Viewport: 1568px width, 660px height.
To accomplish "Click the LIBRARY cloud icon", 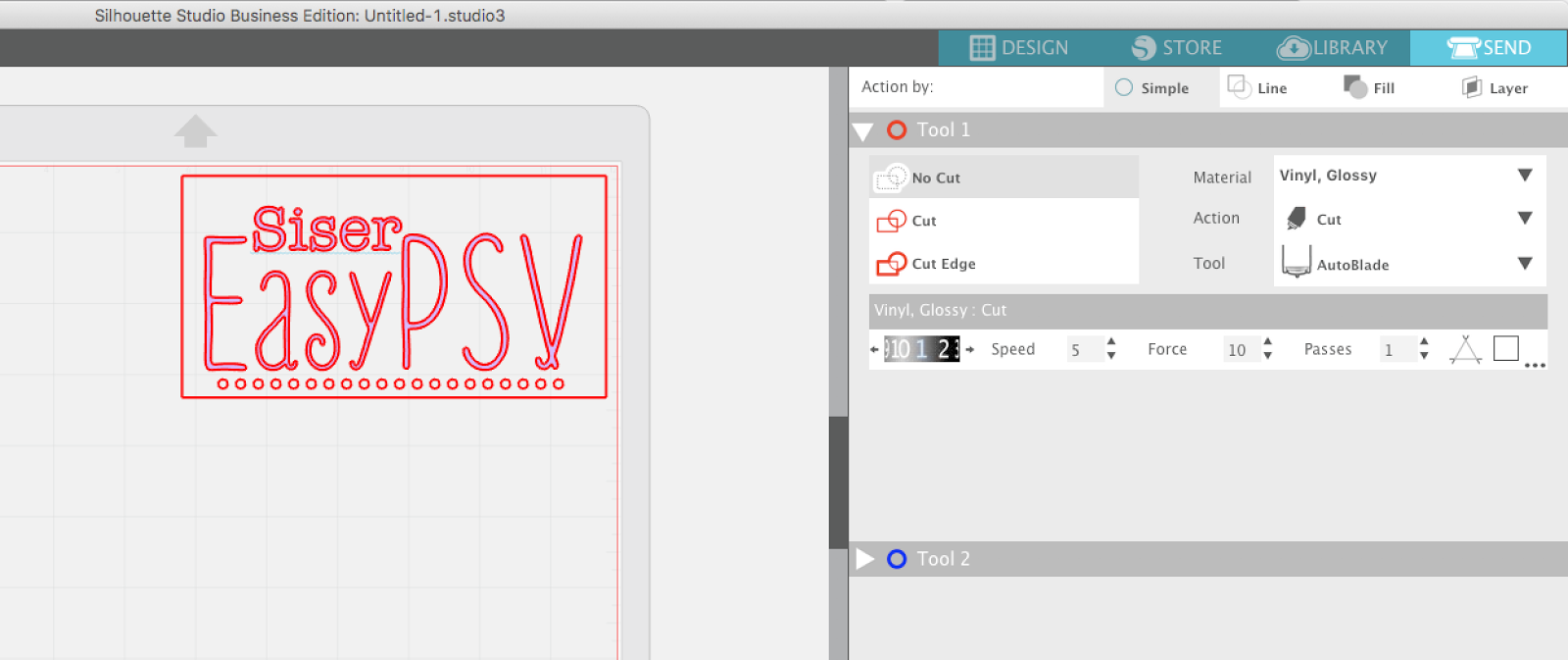I will tap(1294, 47).
